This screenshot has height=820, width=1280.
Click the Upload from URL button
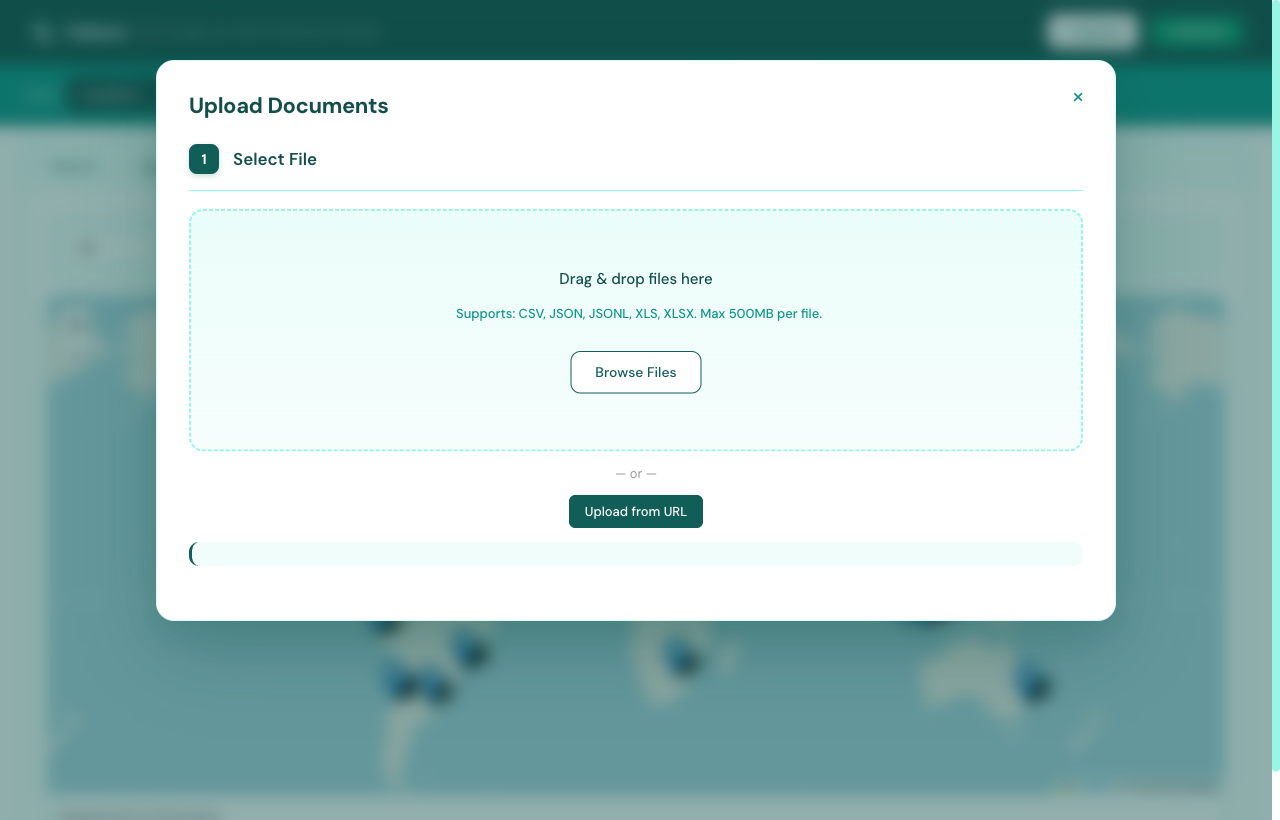point(635,511)
